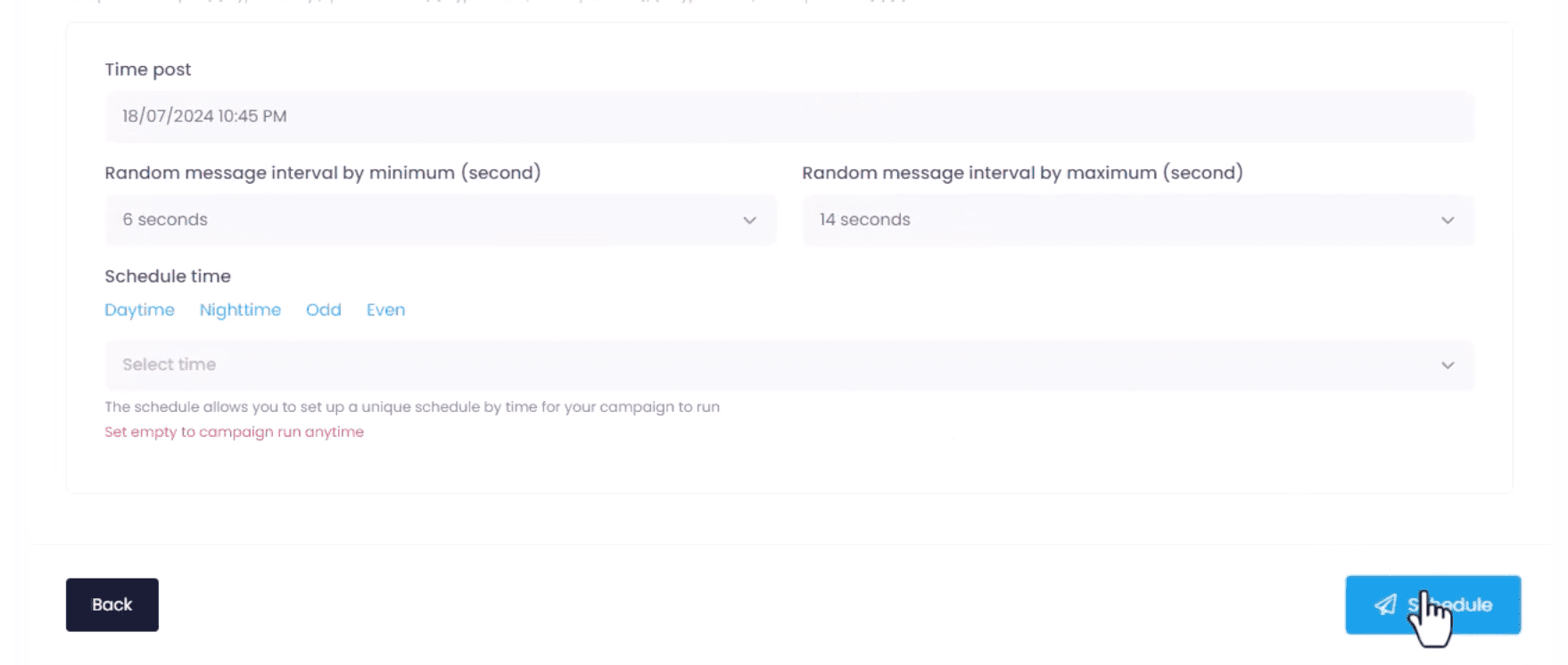This screenshot has height=665, width=1568.
Task: Click the paper plane icon on Schedule button
Action: (x=1385, y=605)
